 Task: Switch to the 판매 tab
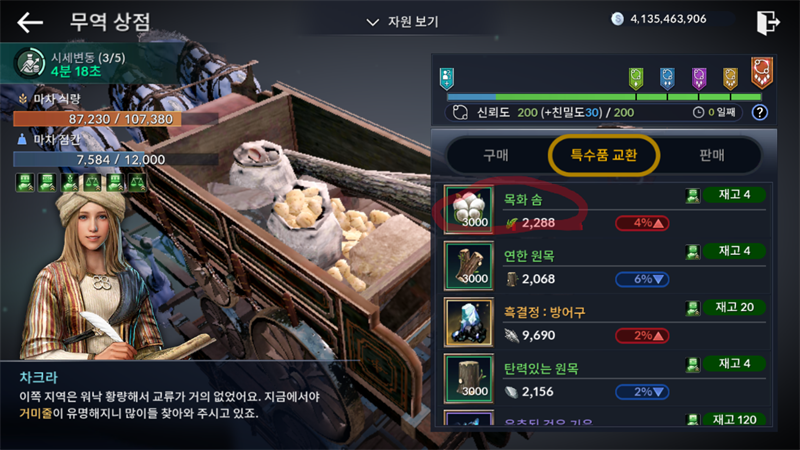[712, 155]
